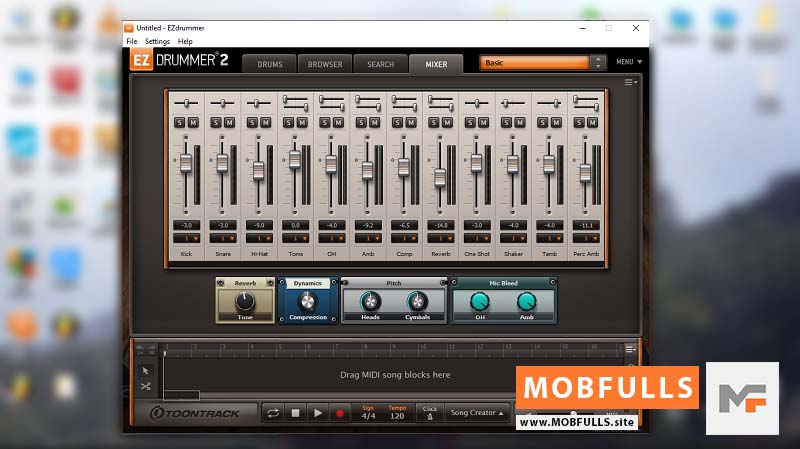
Task: Open the Toms output channel dropdown
Action: [295, 238]
